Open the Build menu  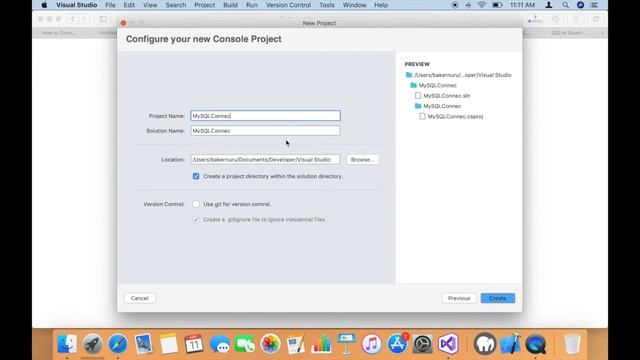(x=230, y=5)
